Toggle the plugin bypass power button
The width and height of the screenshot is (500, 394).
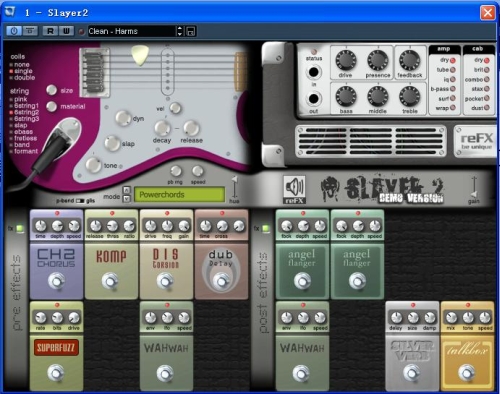(x=14, y=31)
